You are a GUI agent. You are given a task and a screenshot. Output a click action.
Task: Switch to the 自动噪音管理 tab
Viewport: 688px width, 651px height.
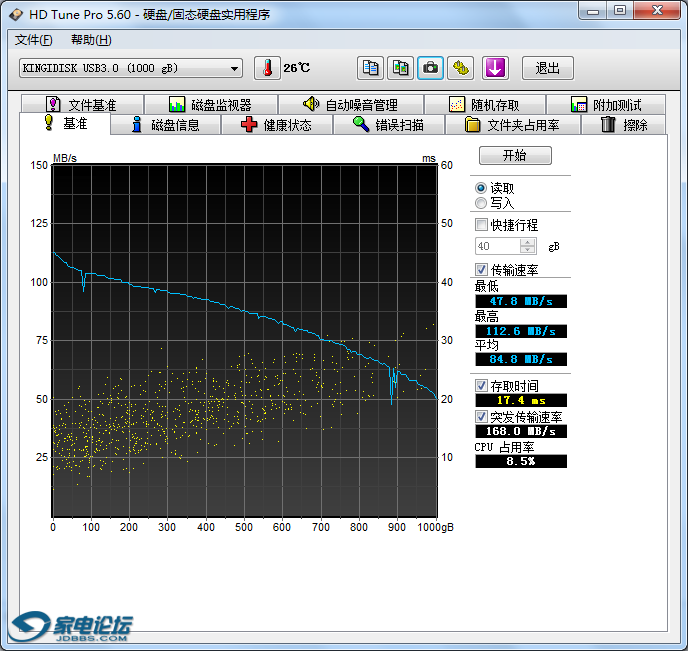point(351,104)
